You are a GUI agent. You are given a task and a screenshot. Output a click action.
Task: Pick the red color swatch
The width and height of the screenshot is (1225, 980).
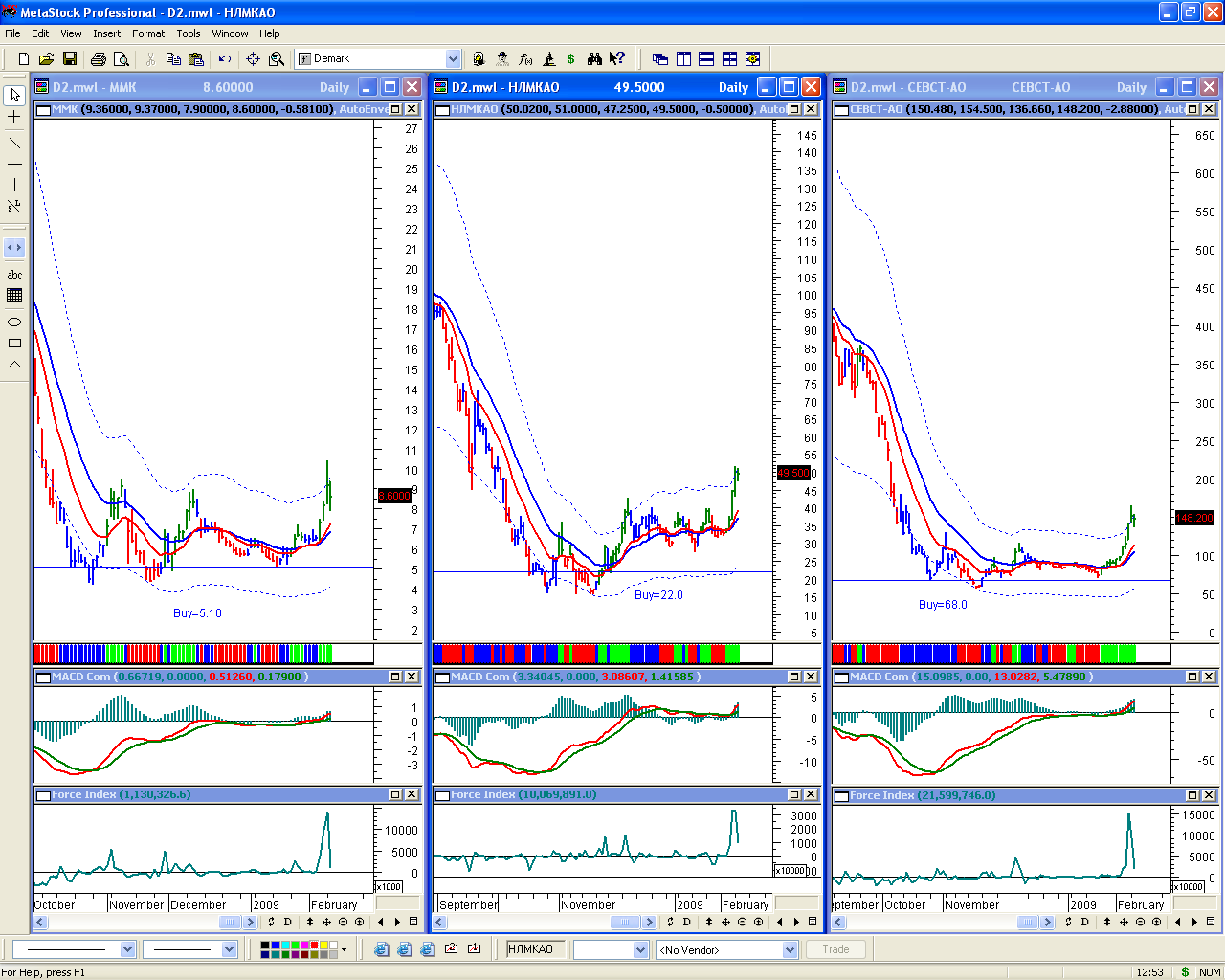[x=314, y=946]
